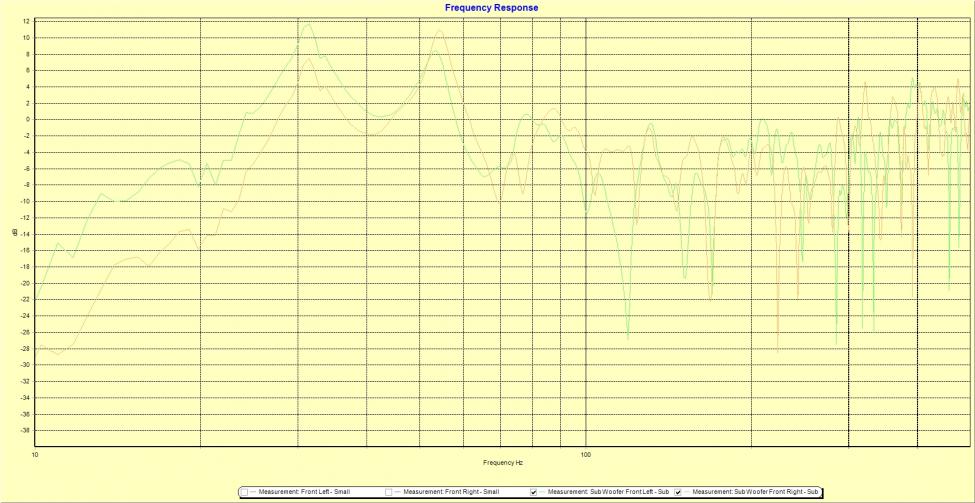Click the '-20' dB axis value
The height and width of the screenshot is (503, 975).
pyautogui.click(x=25, y=283)
